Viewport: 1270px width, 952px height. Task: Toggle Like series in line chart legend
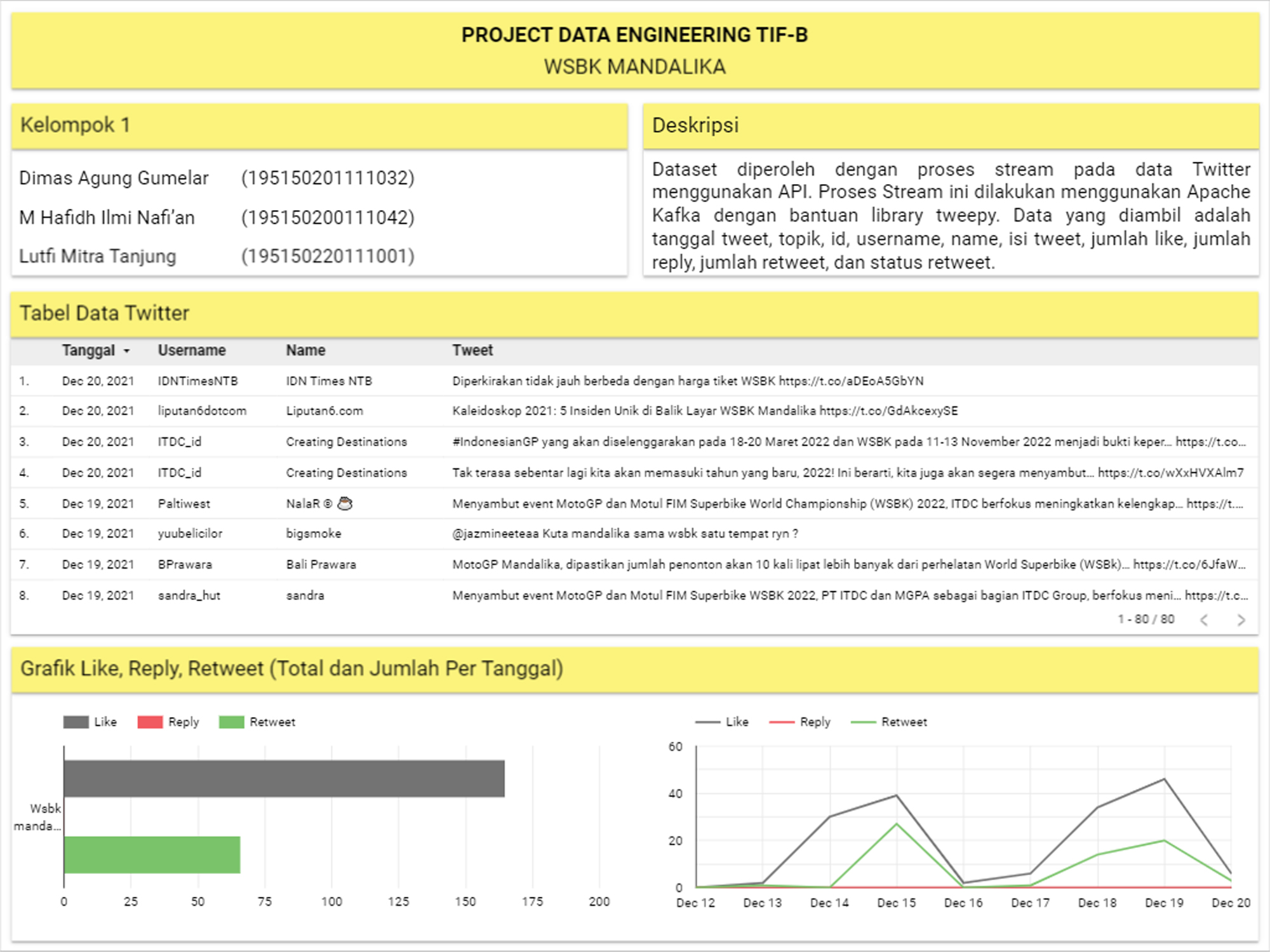[x=722, y=722]
